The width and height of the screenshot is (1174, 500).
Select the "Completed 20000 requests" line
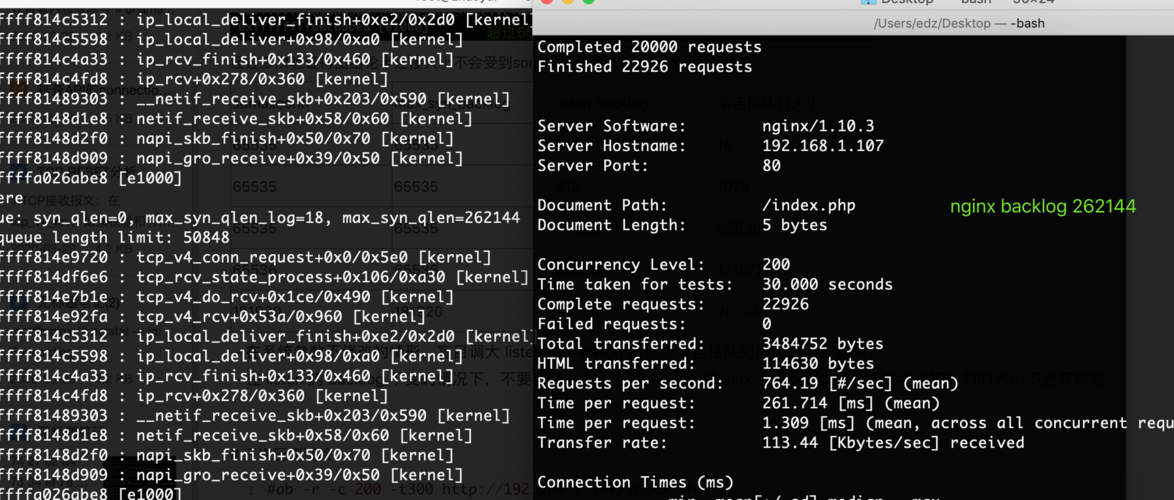649,47
